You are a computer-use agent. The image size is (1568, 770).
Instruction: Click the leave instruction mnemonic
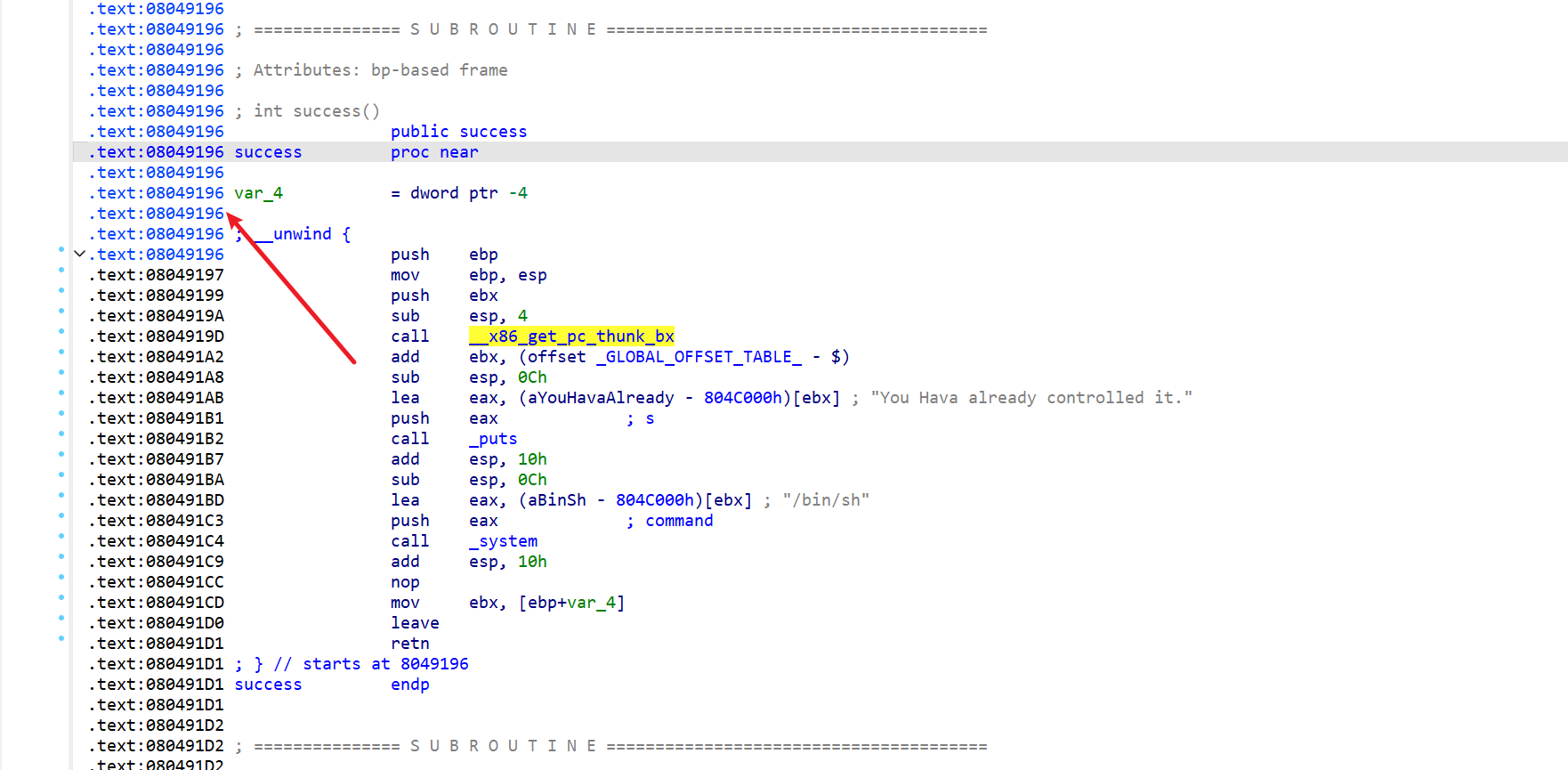[x=415, y=623]
